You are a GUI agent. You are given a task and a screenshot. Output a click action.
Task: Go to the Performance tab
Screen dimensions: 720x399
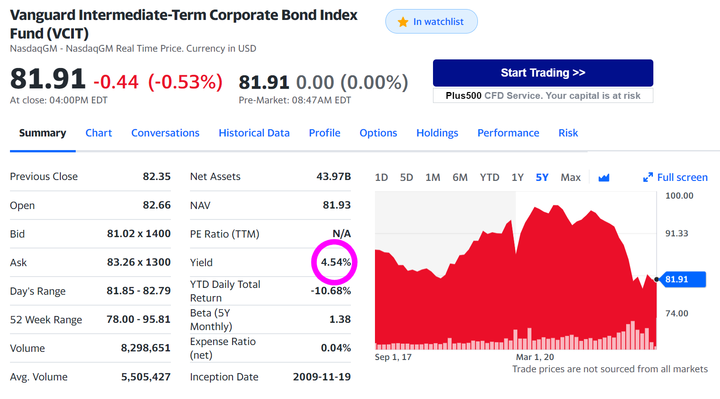pyautogui.click(x=508, y=133)
